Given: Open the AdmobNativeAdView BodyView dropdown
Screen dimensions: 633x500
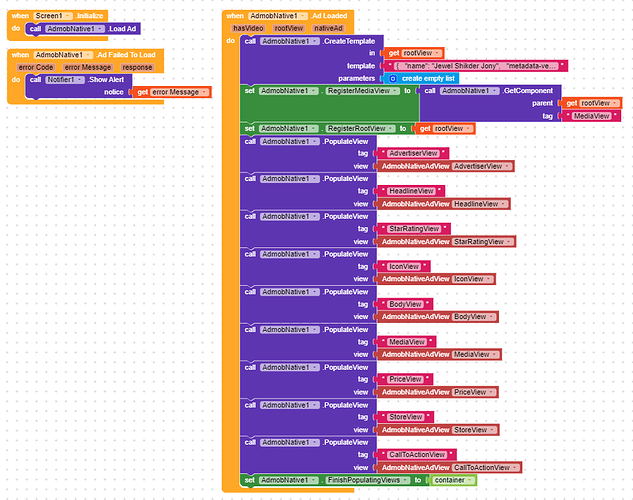Looking at the screenshot, I should pyautogui.click(x=474, y=317).
